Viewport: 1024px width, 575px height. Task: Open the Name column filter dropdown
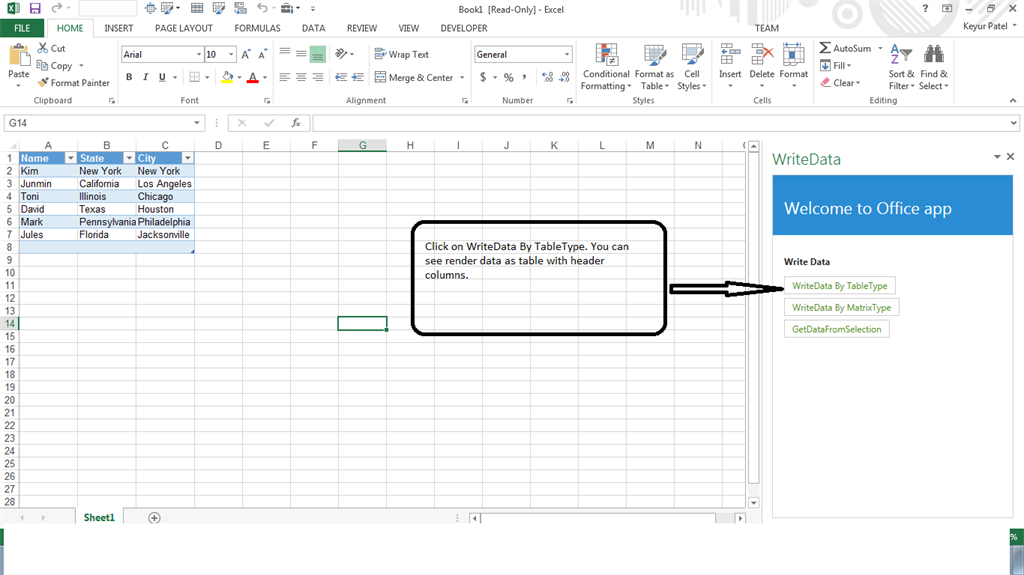click(71, 158)
